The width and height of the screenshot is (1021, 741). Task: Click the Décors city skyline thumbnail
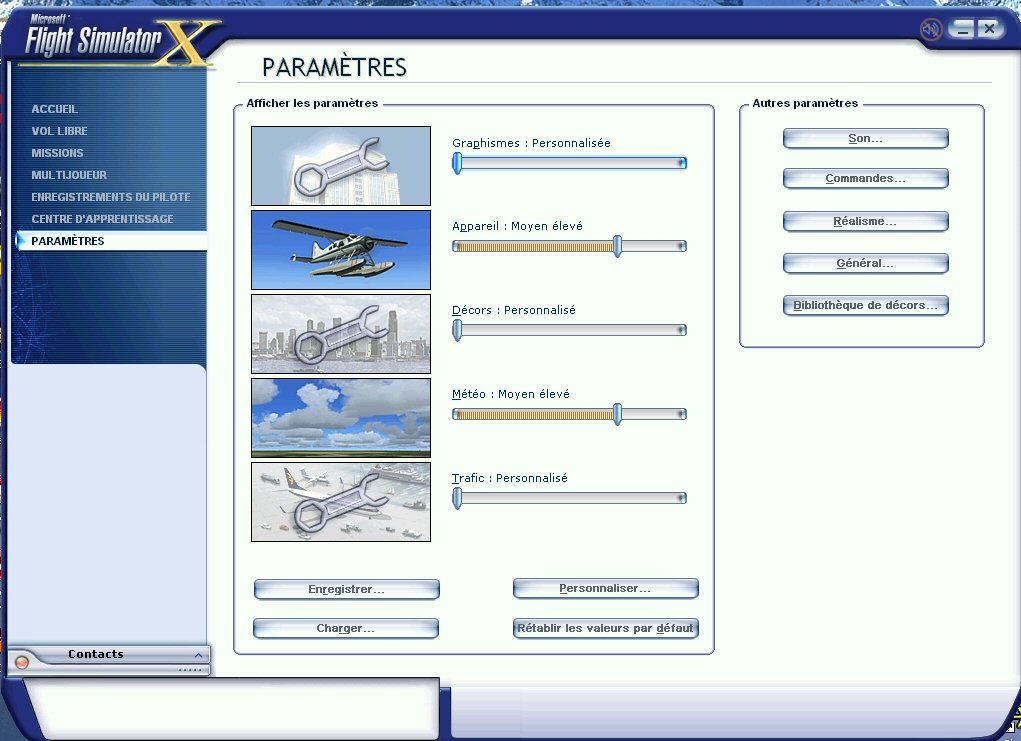[x=341, y=334]
